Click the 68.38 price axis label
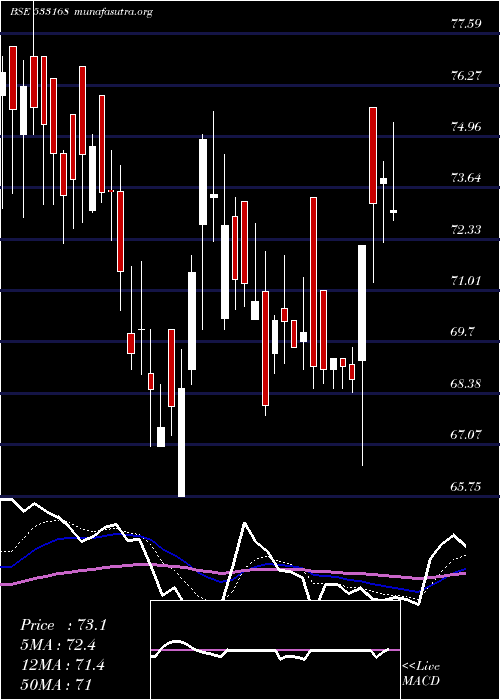 pyautogui.click(x=467, y=384)
